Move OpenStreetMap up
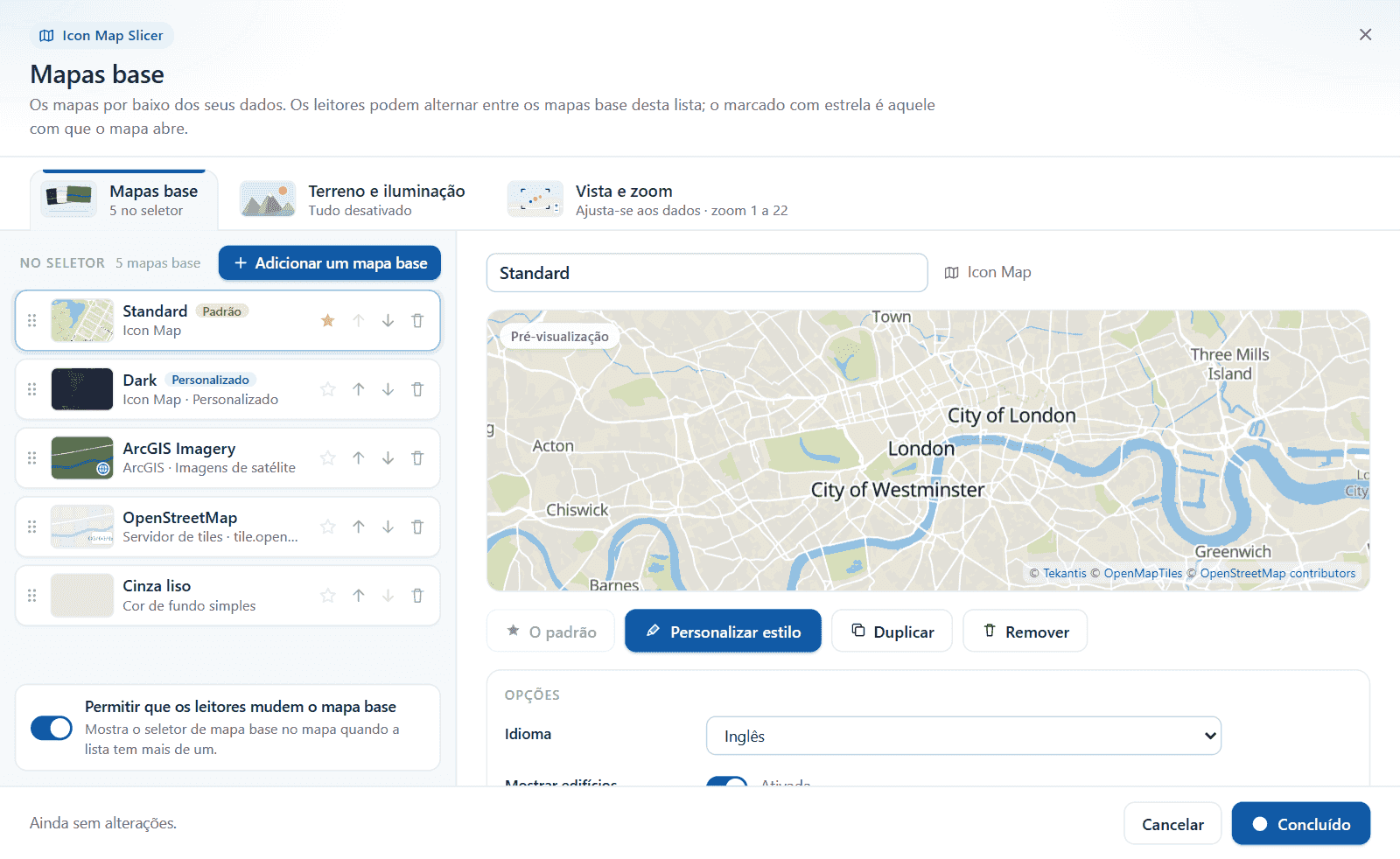1400x859 pixels. 358,527
